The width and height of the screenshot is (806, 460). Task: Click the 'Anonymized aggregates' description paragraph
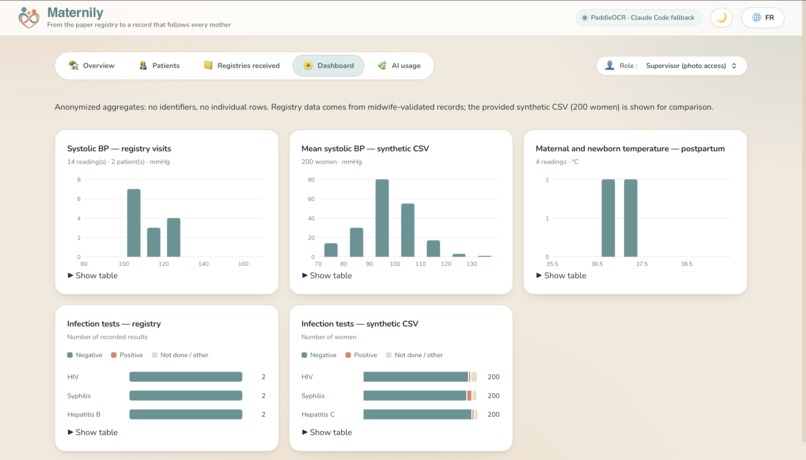[383, 107]
